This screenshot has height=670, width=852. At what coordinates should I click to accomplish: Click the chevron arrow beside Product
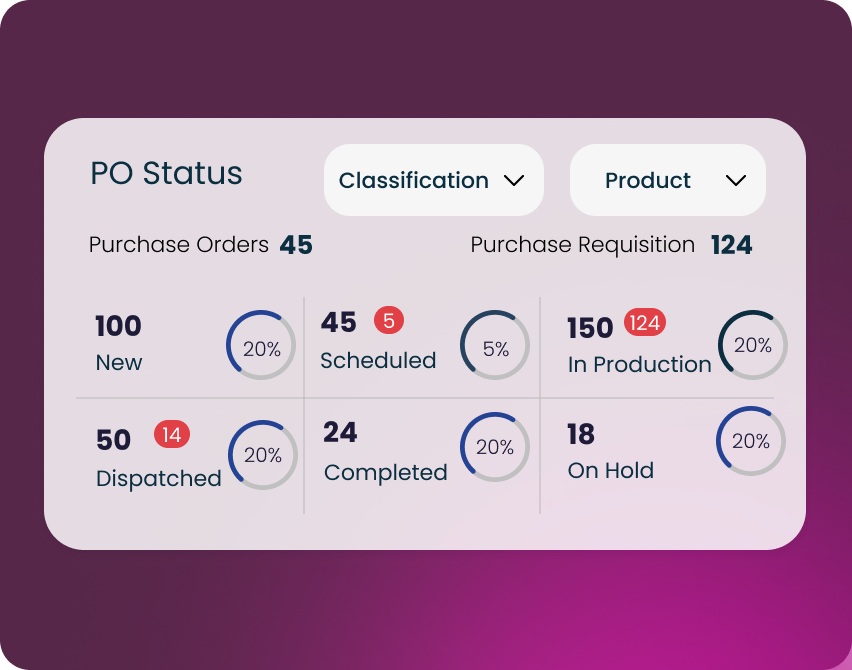coord(736,180)
